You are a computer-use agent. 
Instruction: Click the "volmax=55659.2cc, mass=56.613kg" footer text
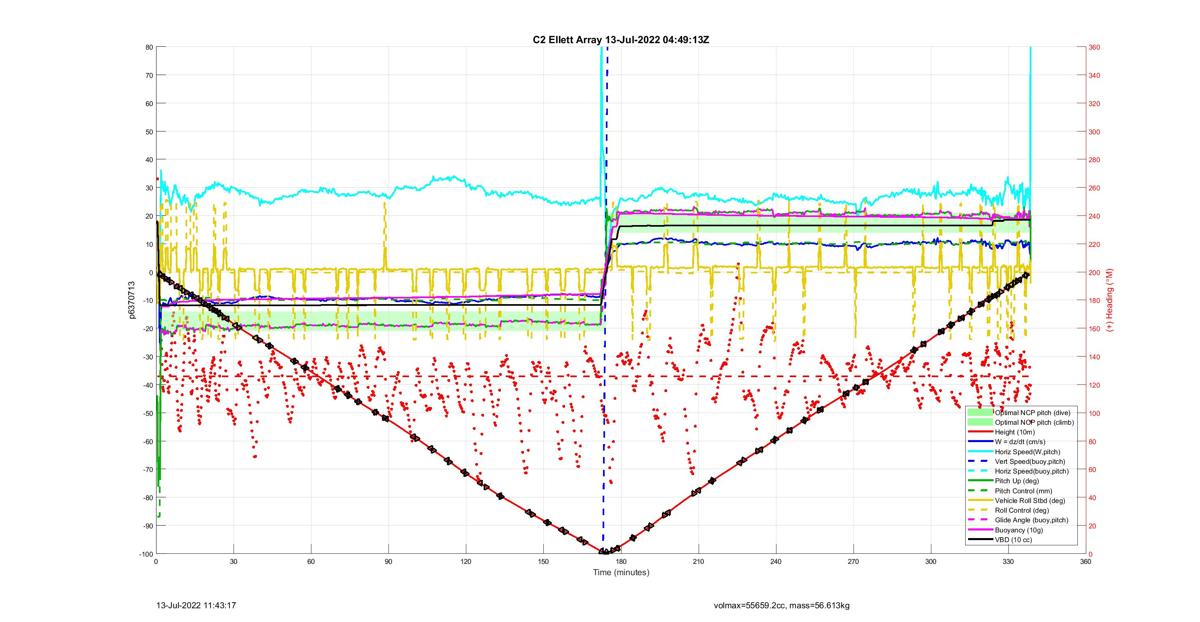point(781,605)
